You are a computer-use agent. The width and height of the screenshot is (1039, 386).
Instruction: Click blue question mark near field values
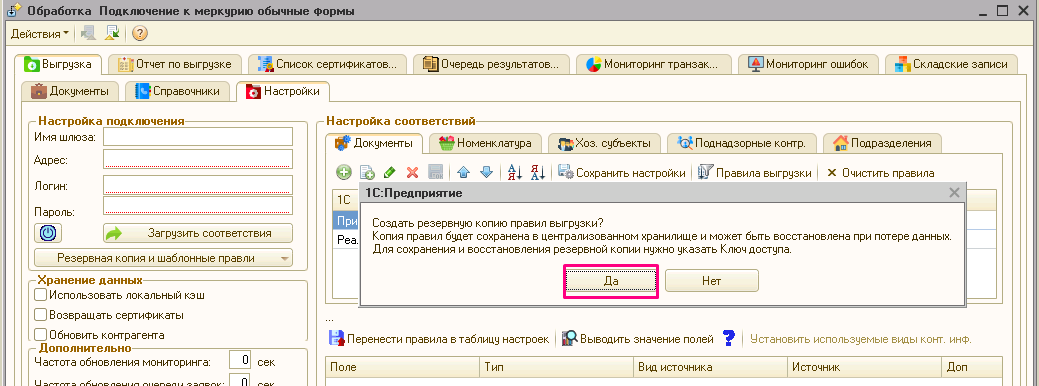pos(729,339)
